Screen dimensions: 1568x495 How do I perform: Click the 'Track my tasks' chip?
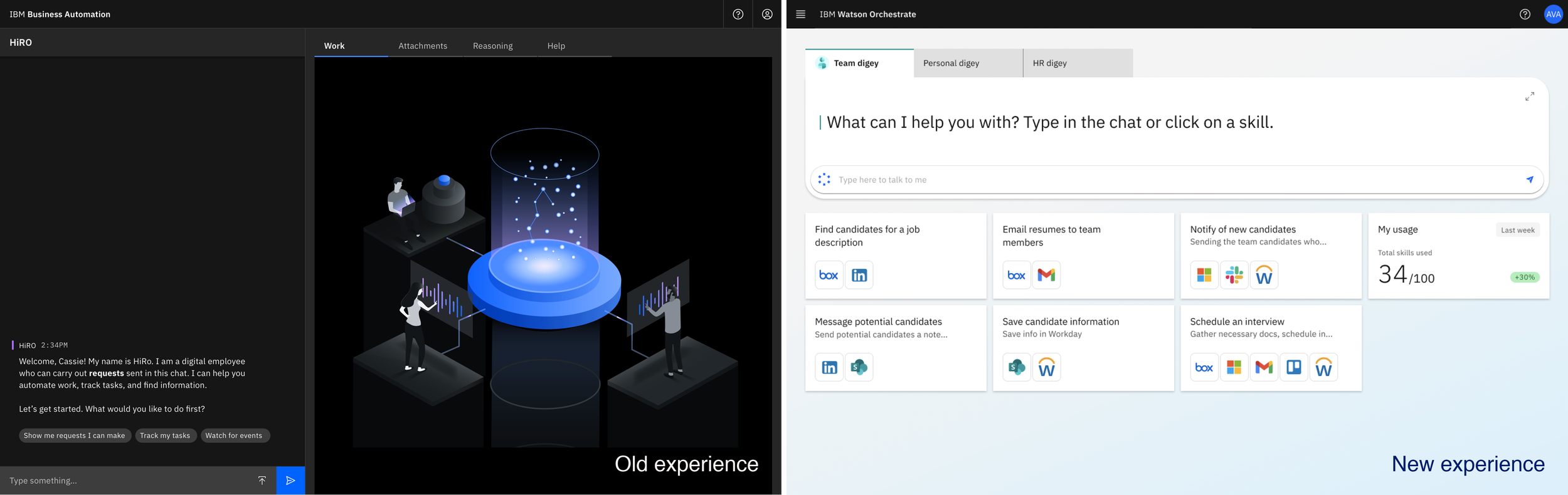[166, 435]
